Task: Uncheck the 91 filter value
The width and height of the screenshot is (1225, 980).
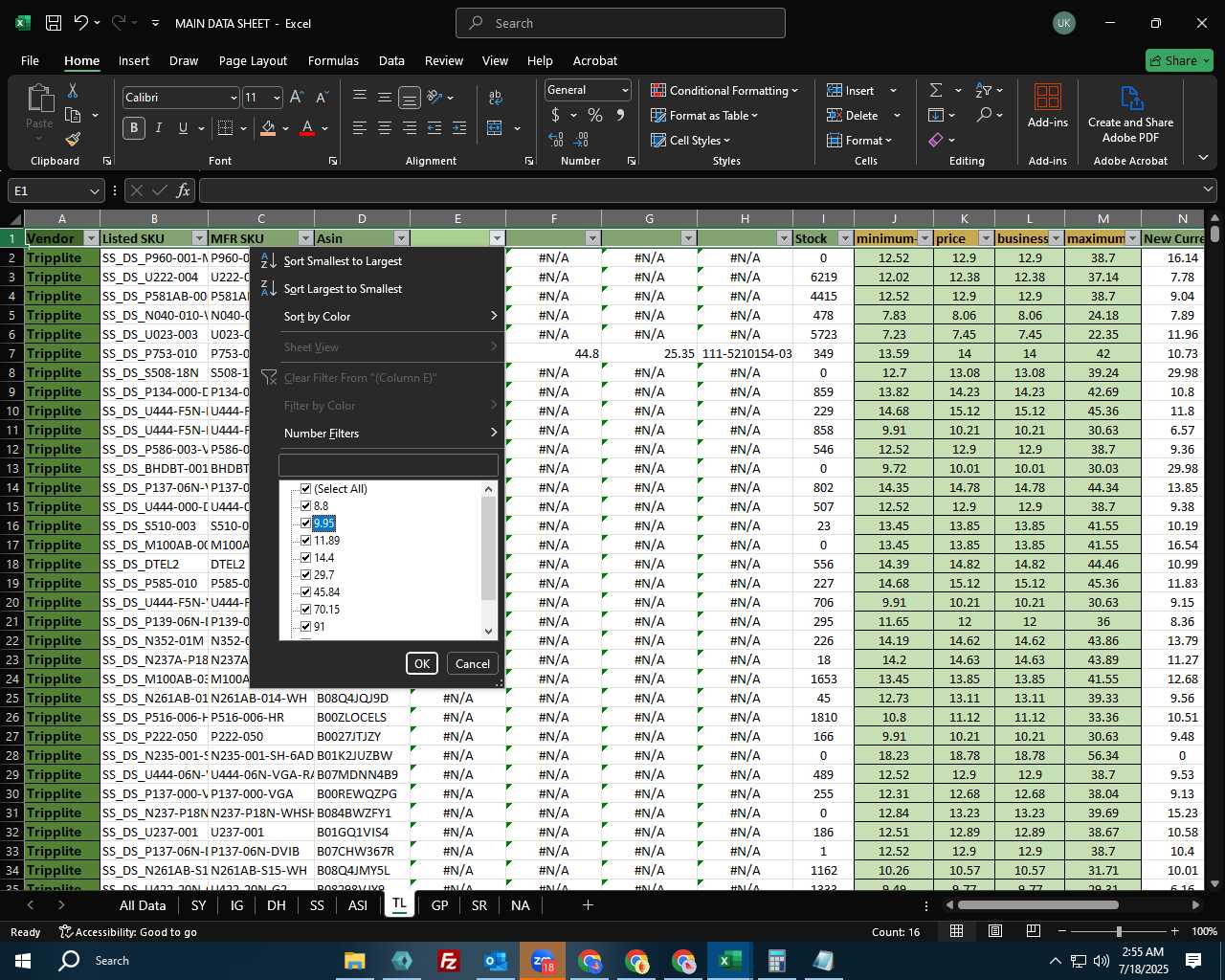Action: 306,626
